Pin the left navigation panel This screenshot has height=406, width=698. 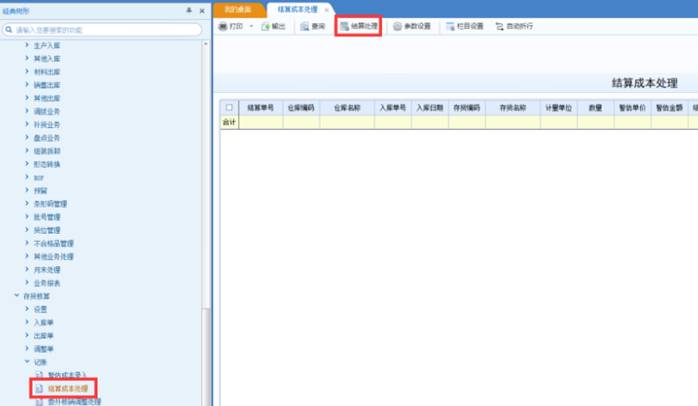[x=189, y=10]
